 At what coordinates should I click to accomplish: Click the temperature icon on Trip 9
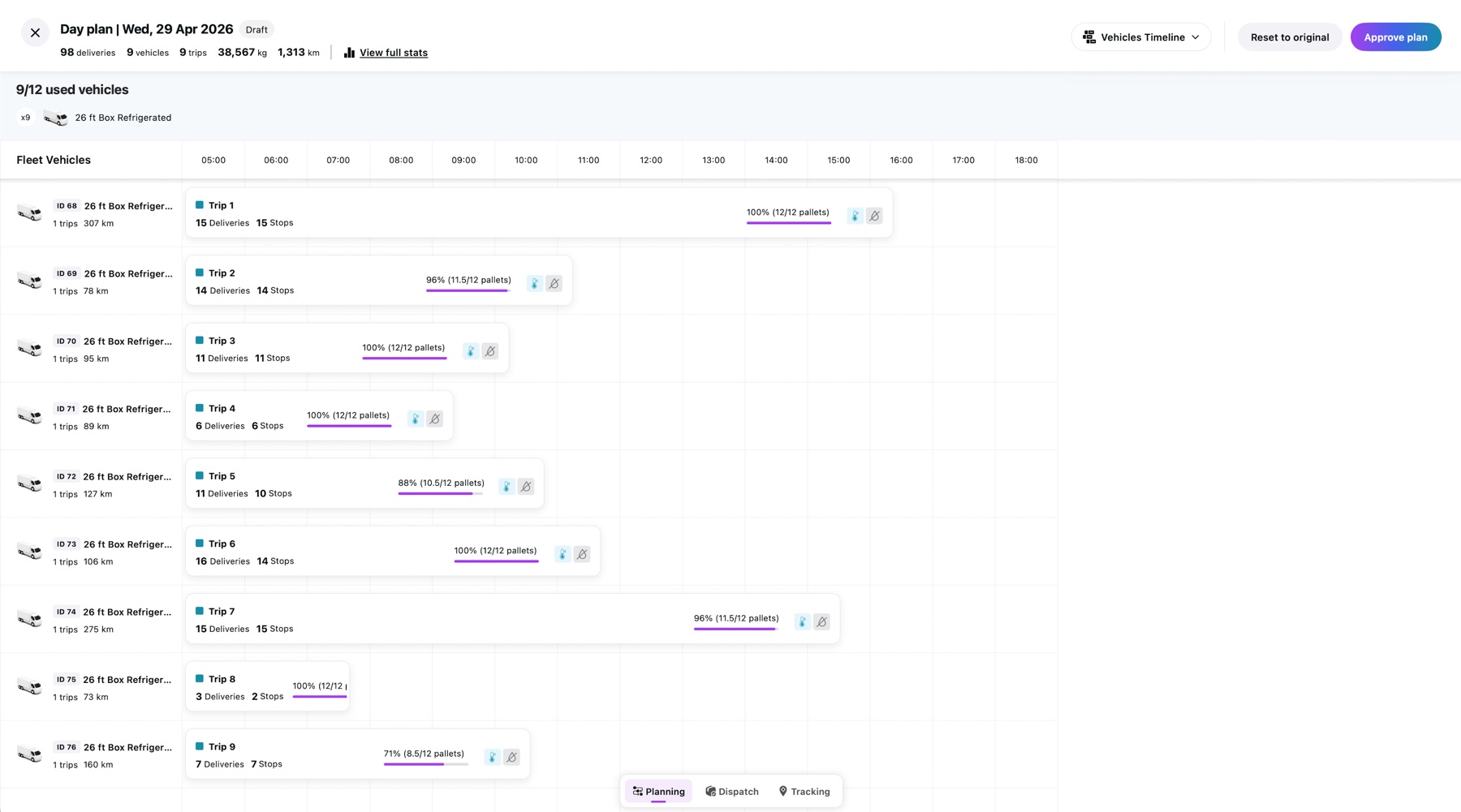pos(492,757)
